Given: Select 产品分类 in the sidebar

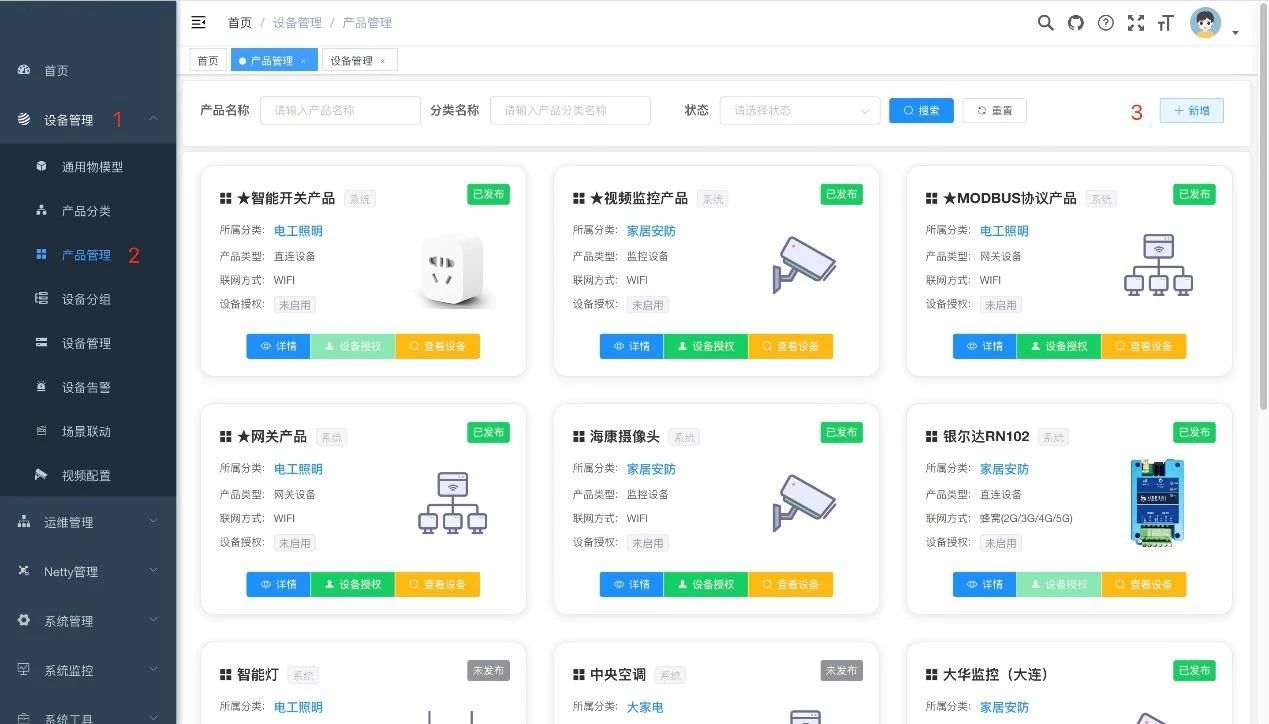Looking at the screenshot, I should click(x=86, y=211).
